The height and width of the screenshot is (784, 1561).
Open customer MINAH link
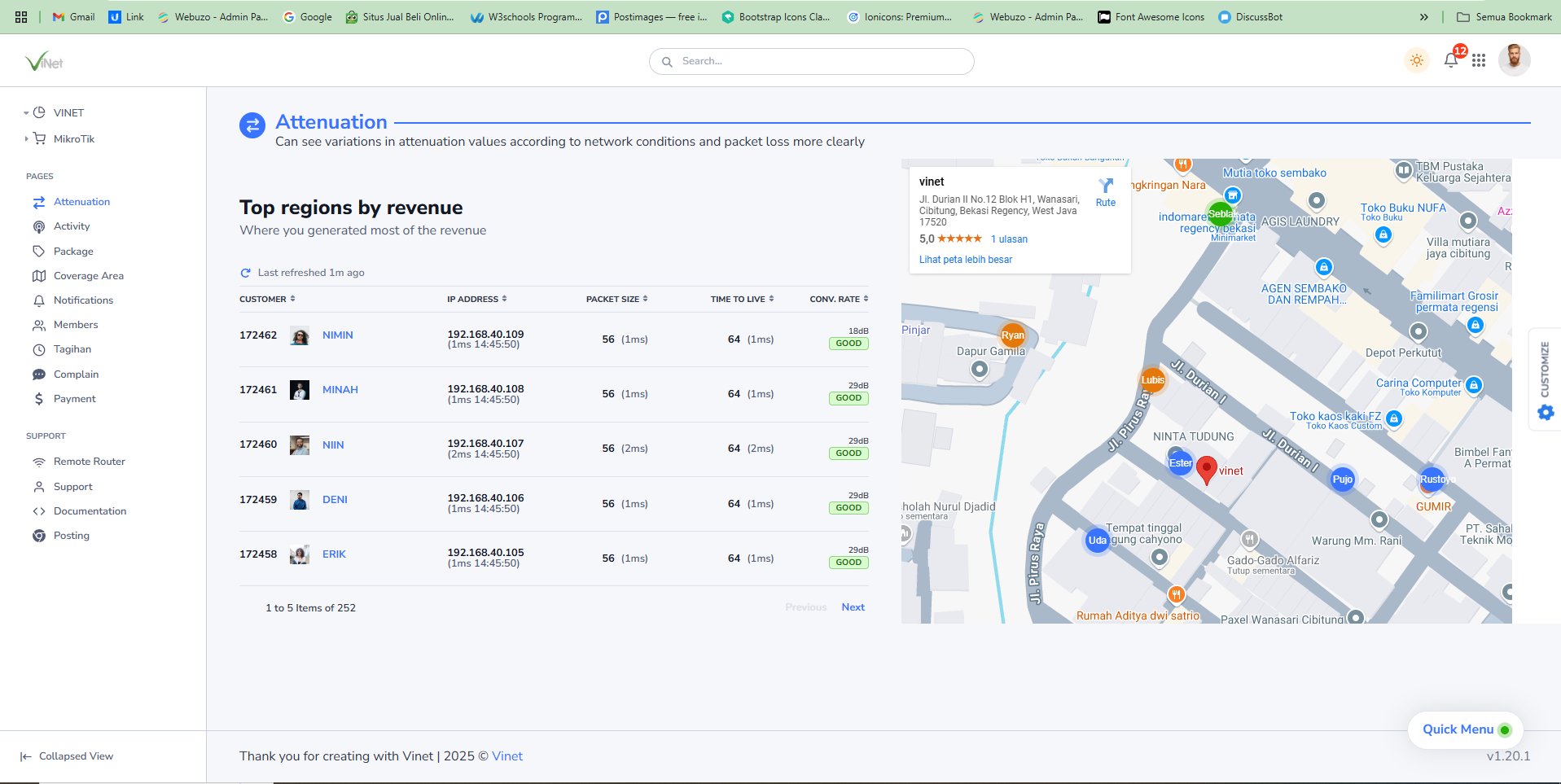coord(340,390)
